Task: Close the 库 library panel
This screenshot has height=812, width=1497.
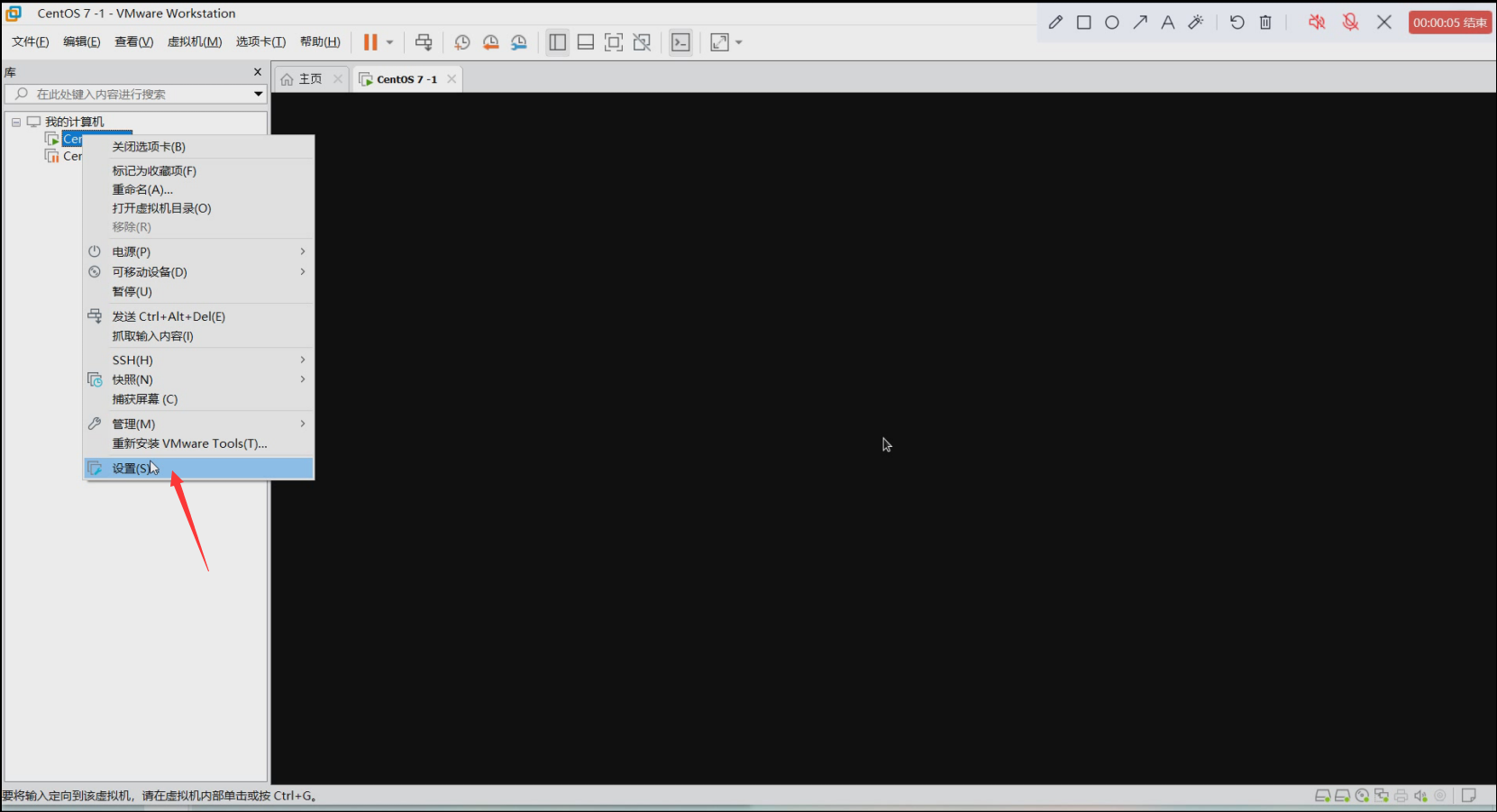Action: point(258,72)
